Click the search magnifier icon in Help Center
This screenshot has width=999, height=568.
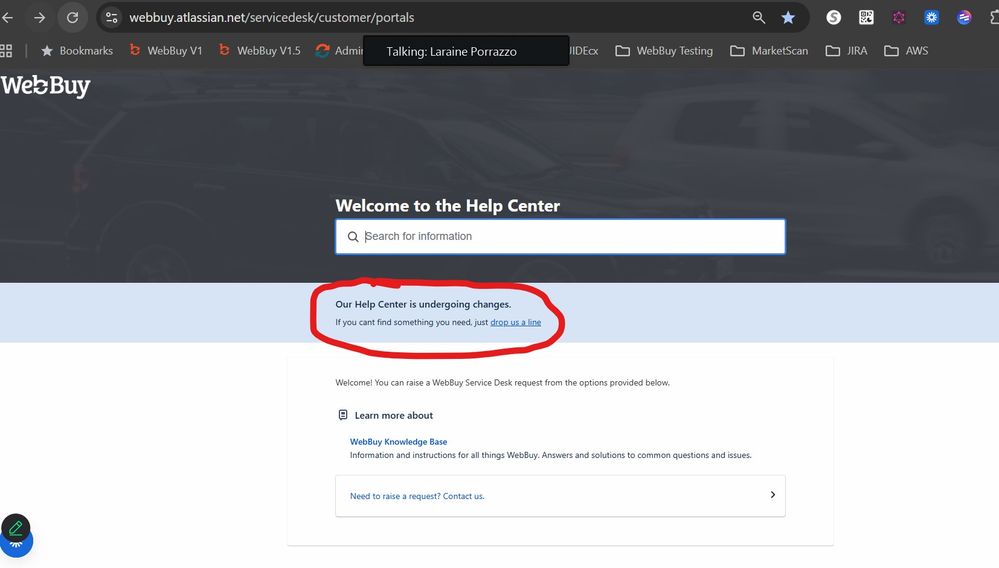(352, 237)
